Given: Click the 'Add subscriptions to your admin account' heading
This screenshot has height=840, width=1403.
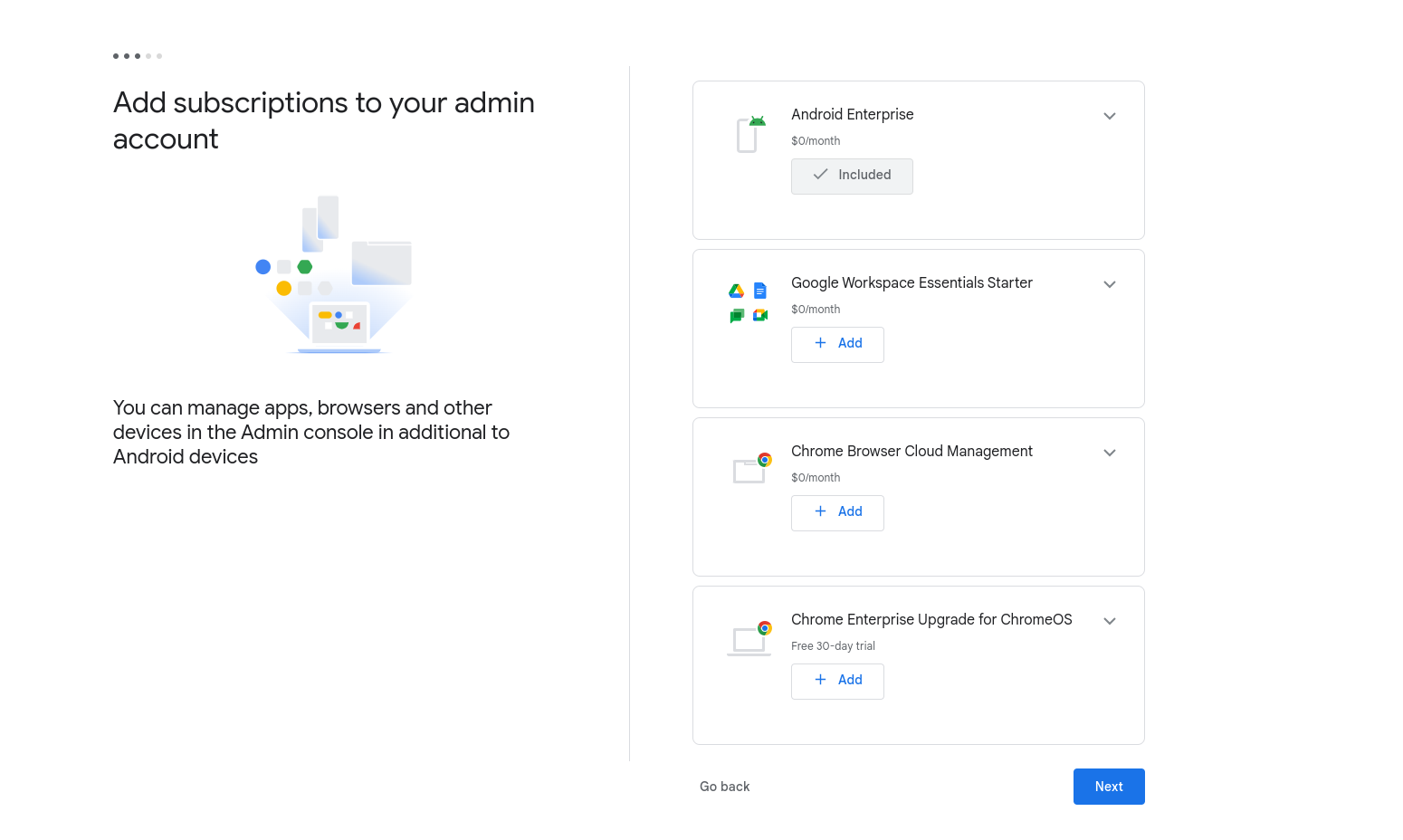Looking at the screenshot, I should coord(324,120).
